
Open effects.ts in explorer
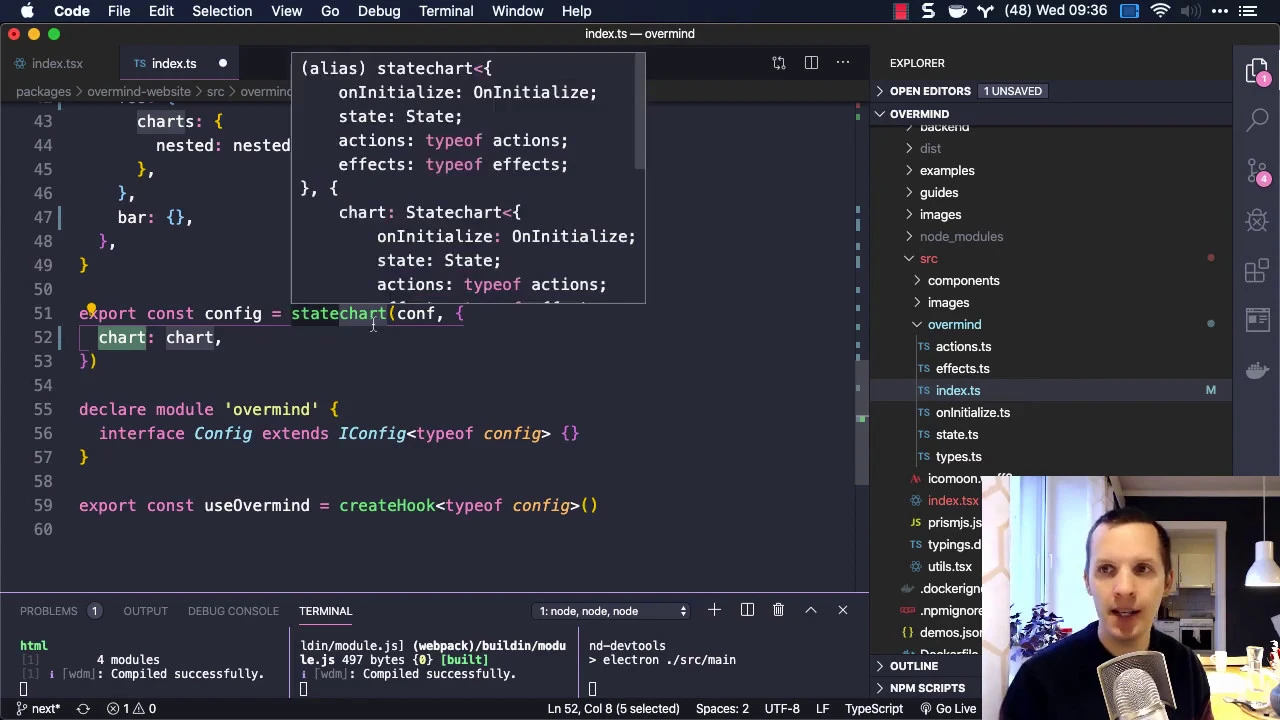click(x=962, y=368)
